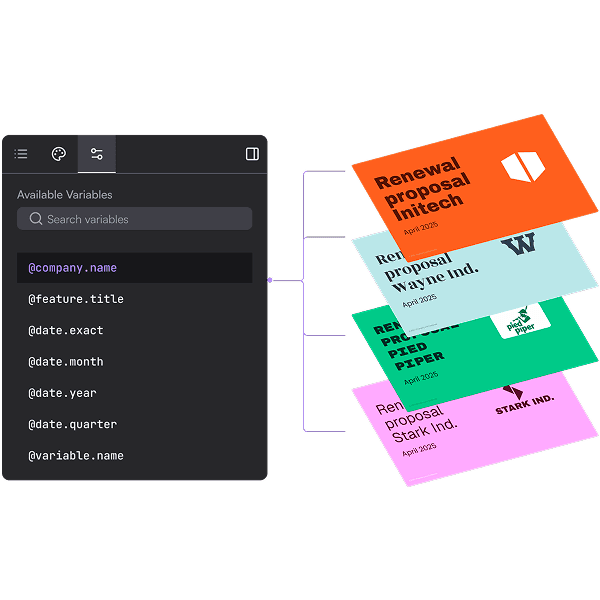The image size is (600, 600).
Task: Click the pied piper logo badge
Action: tap(520, 321)
